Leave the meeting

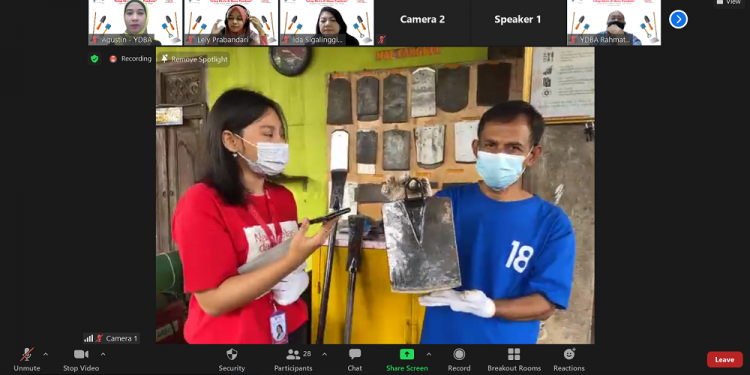pos(725,360)
